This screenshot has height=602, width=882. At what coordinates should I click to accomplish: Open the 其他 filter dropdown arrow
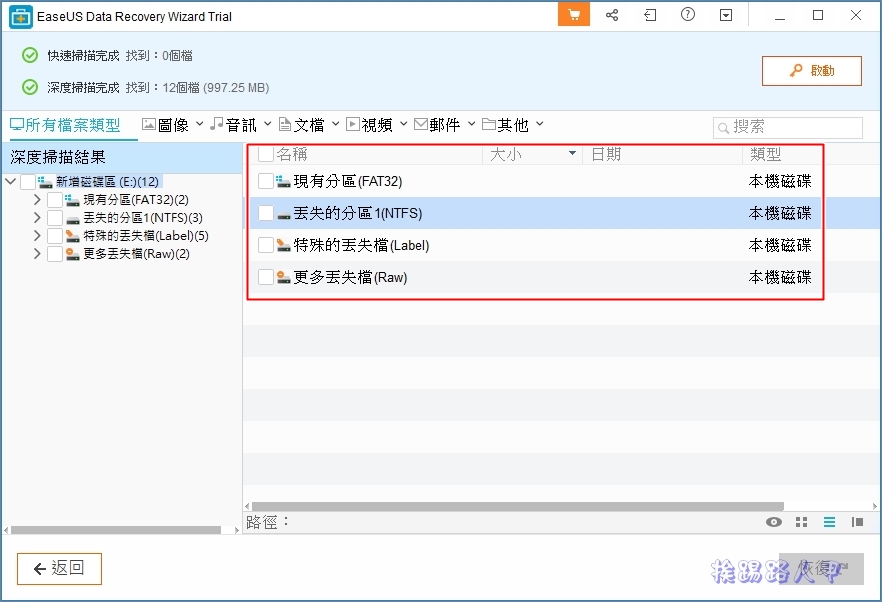point(539,124)
